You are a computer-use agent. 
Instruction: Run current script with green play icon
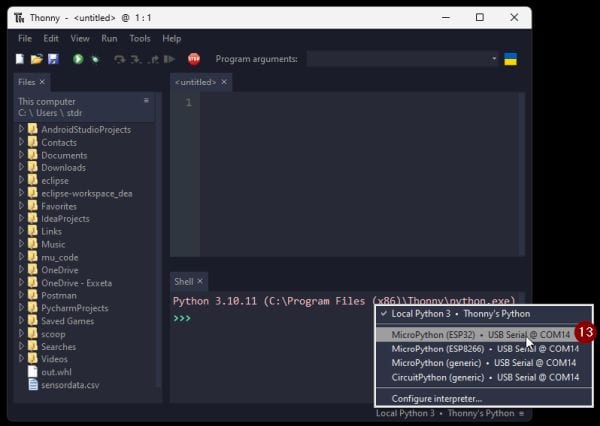point(78,59)
